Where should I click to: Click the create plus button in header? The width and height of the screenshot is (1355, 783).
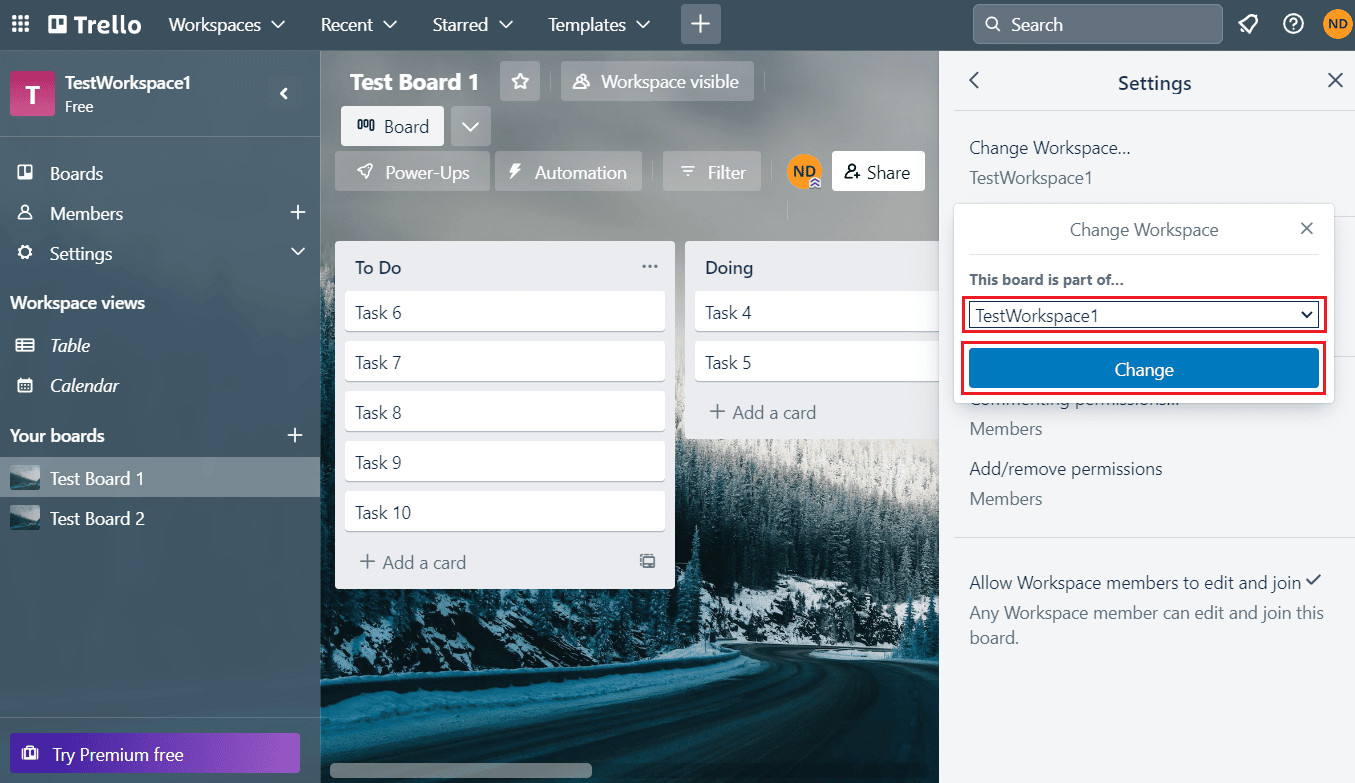coord(701,24)
